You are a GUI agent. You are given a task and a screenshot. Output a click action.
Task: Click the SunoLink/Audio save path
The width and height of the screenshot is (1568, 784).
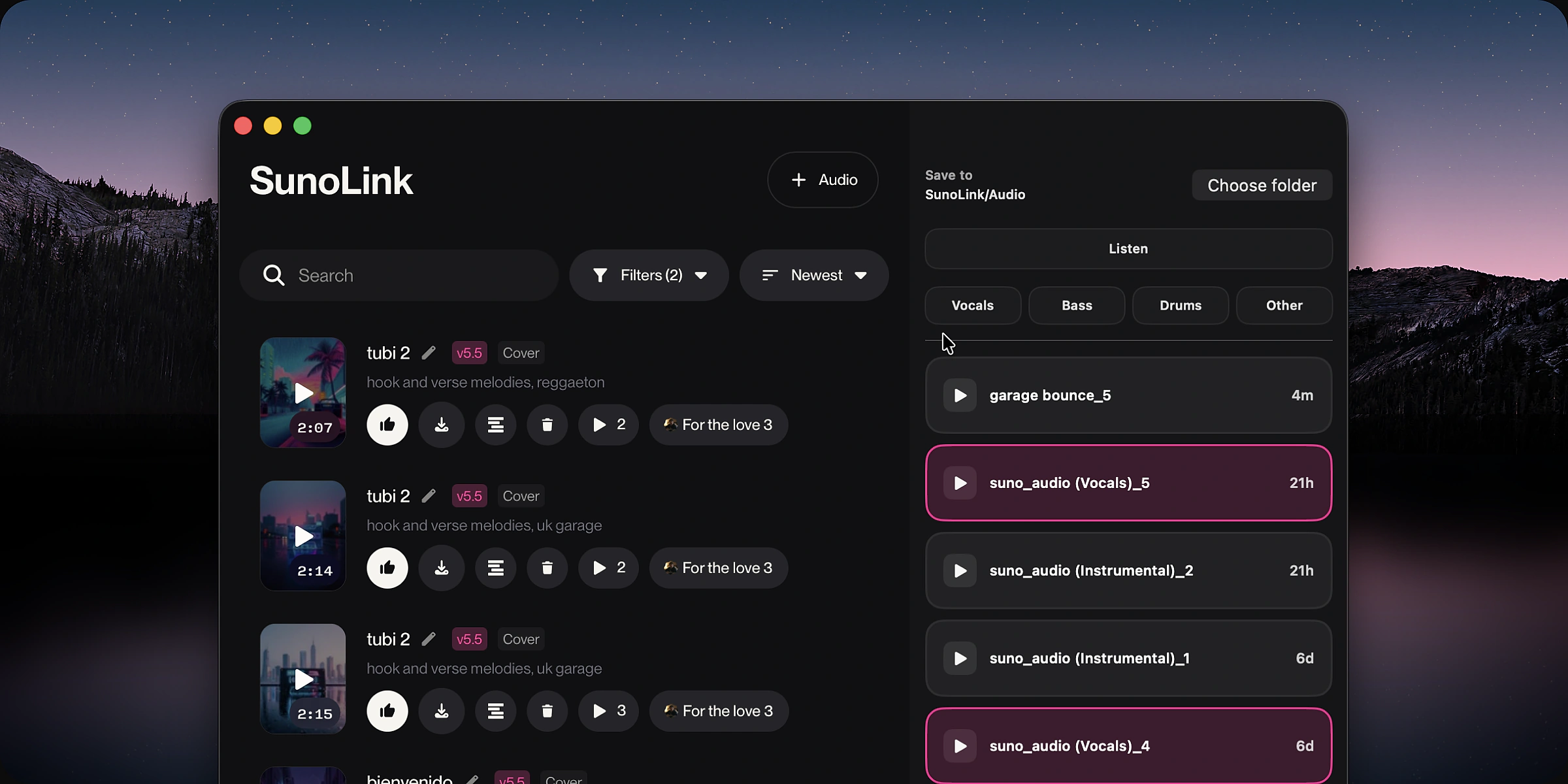[x=975, y=195]
